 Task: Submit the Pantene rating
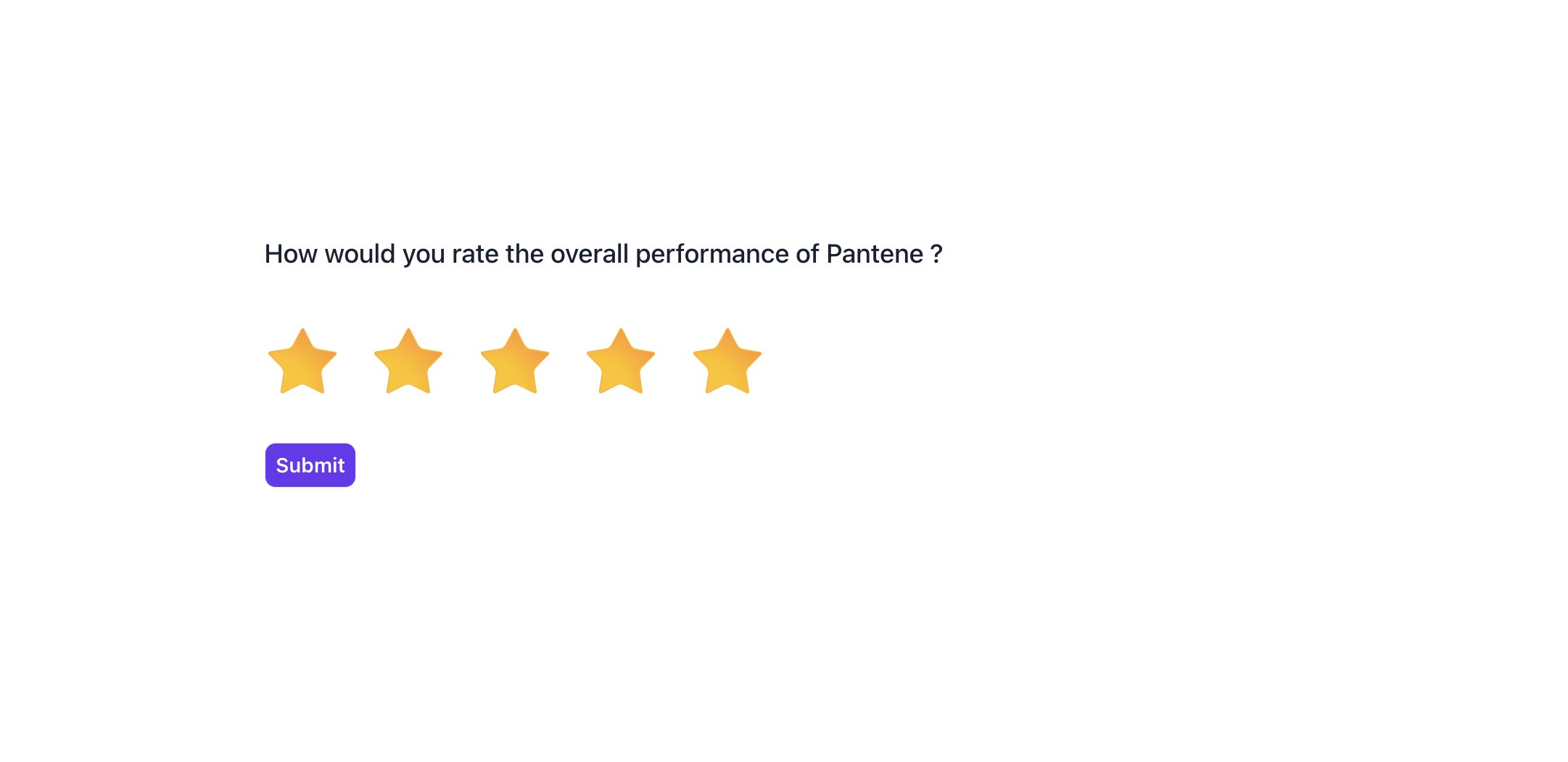pos(310,465)
